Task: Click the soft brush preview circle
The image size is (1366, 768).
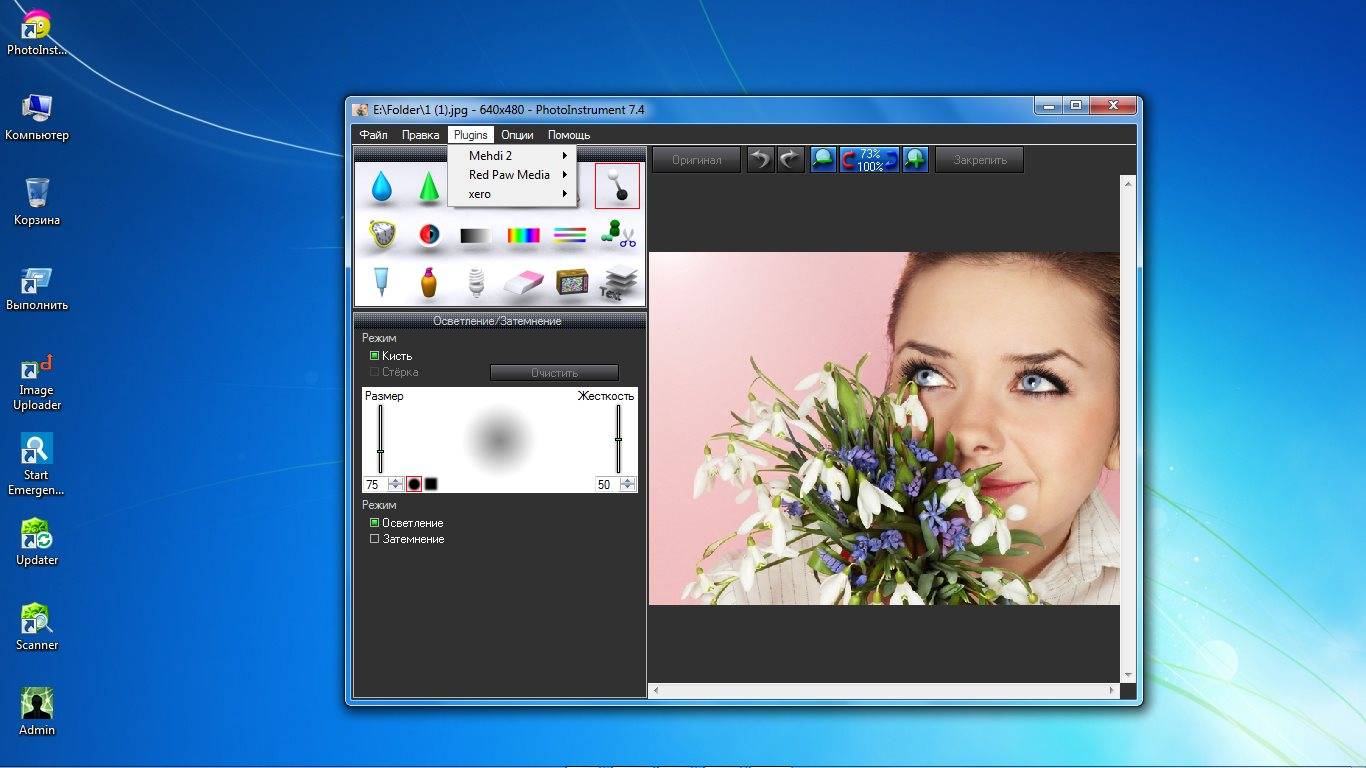Action: point(499,439)
